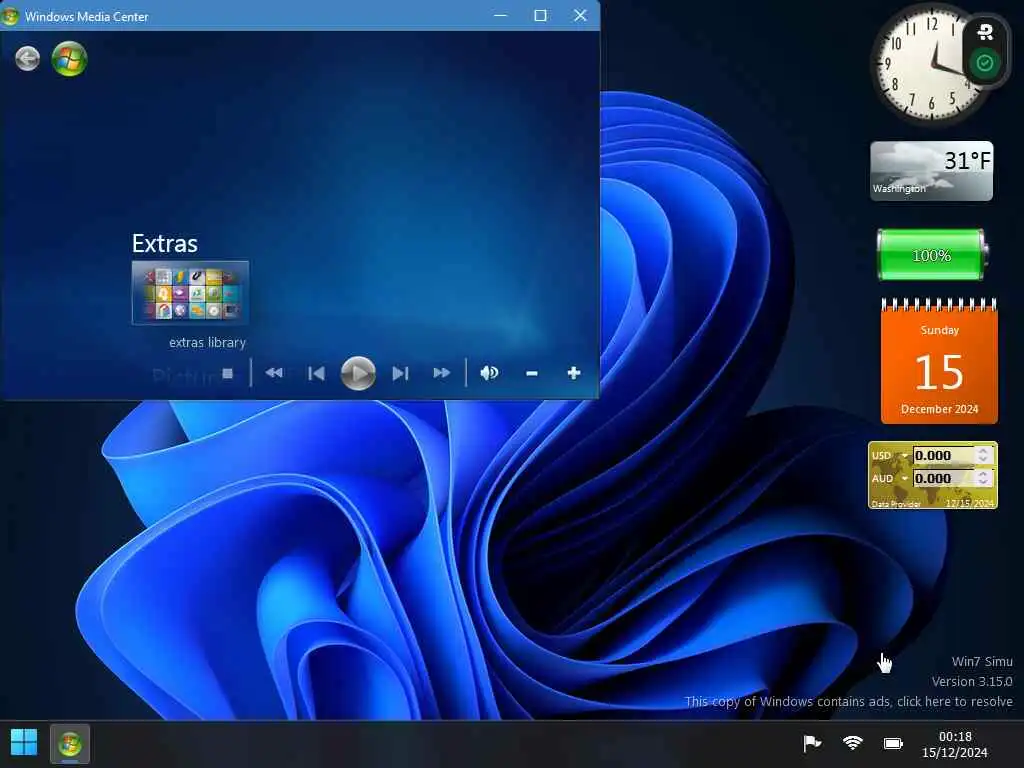Step the AUD amount spinner
Viewport: 1024px width, 768px height.
tap(983, 478)
